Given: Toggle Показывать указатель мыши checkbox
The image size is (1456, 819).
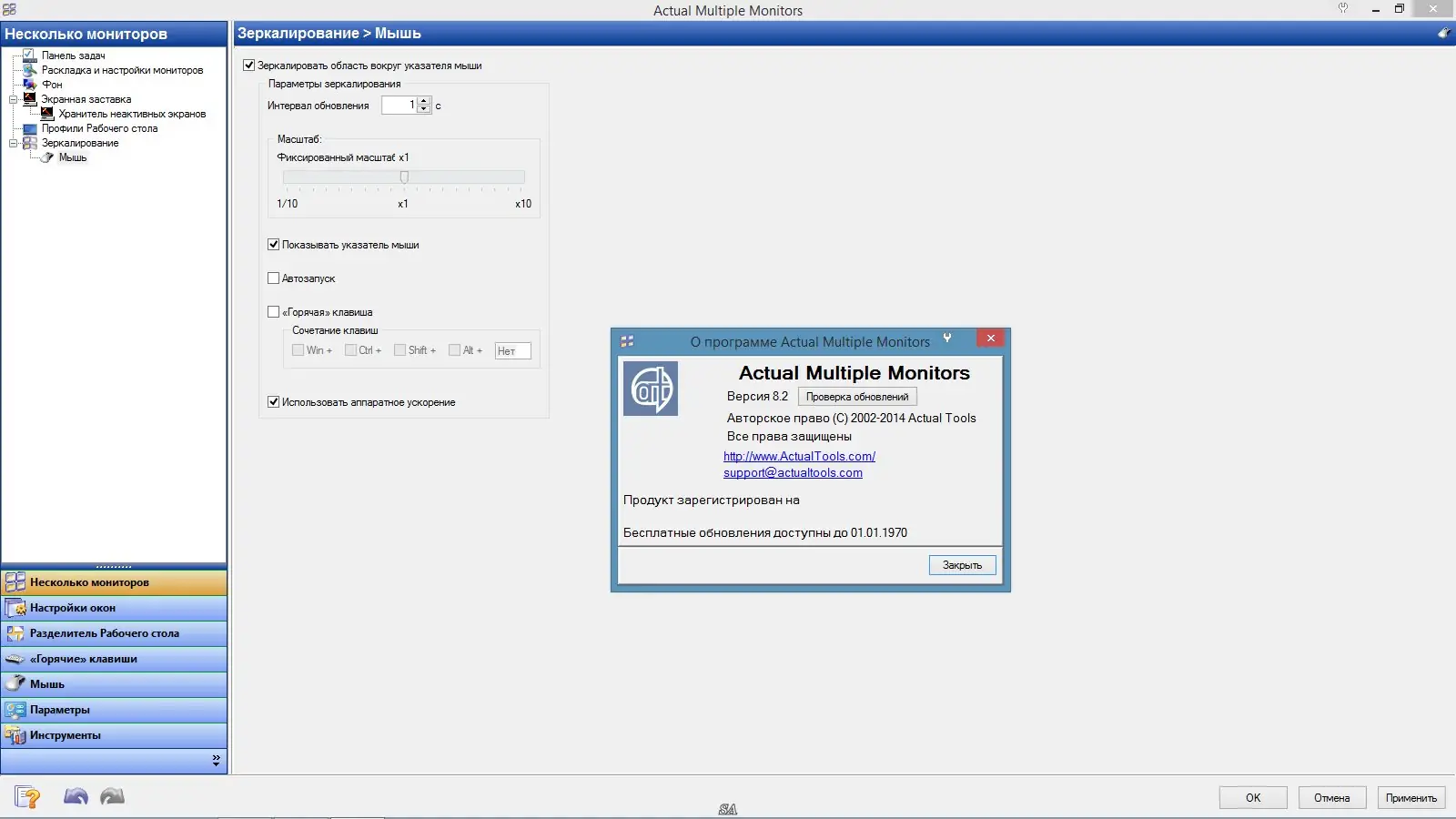Looking at the screenshot, I should click(273, 245).
